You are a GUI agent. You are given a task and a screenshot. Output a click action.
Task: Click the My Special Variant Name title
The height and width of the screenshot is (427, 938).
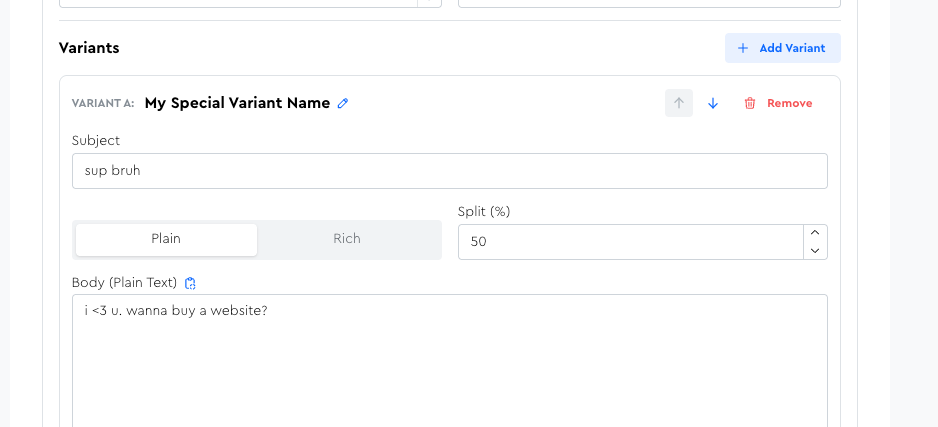coord(237,103)
